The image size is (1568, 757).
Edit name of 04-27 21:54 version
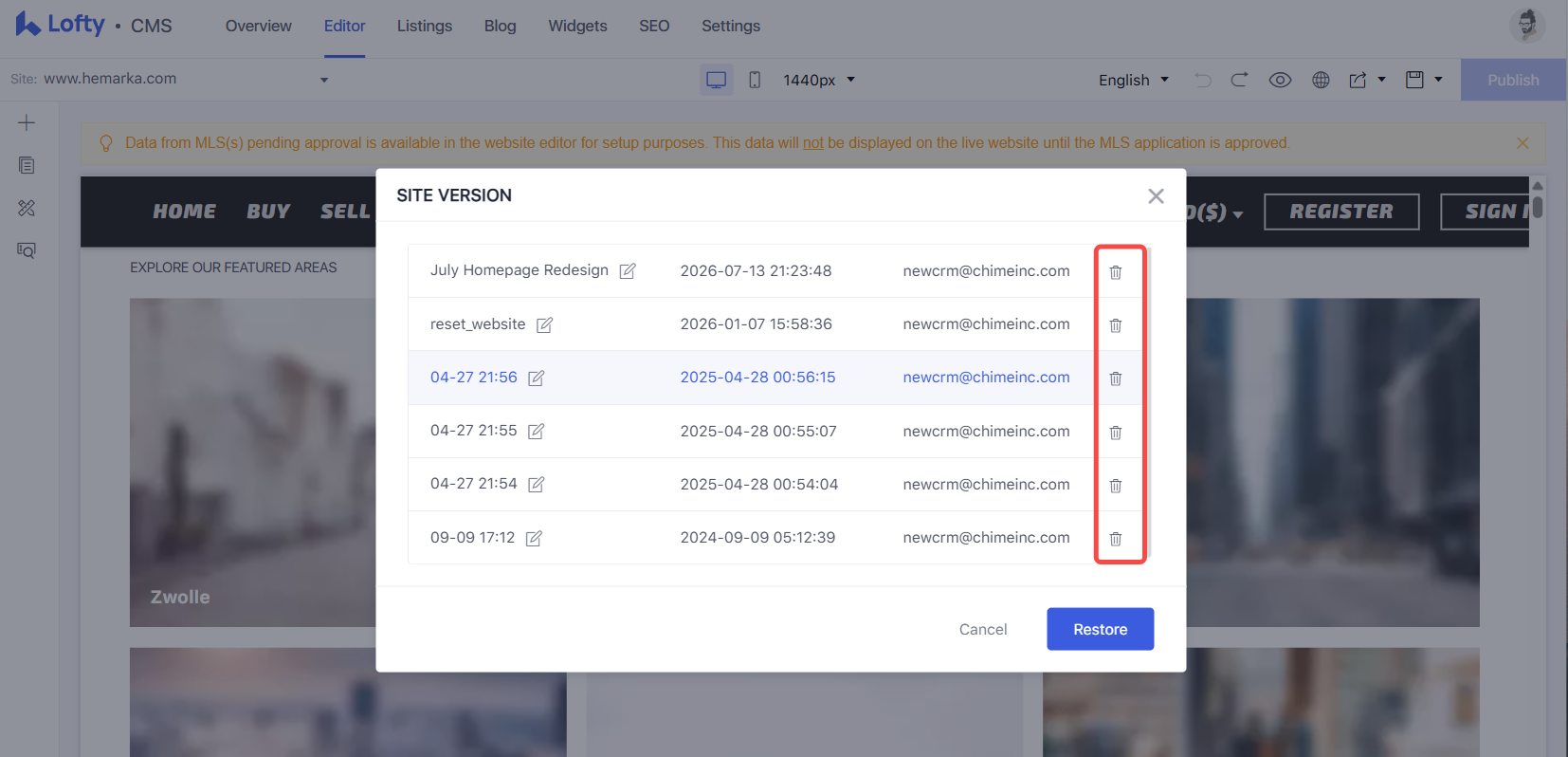537,485
